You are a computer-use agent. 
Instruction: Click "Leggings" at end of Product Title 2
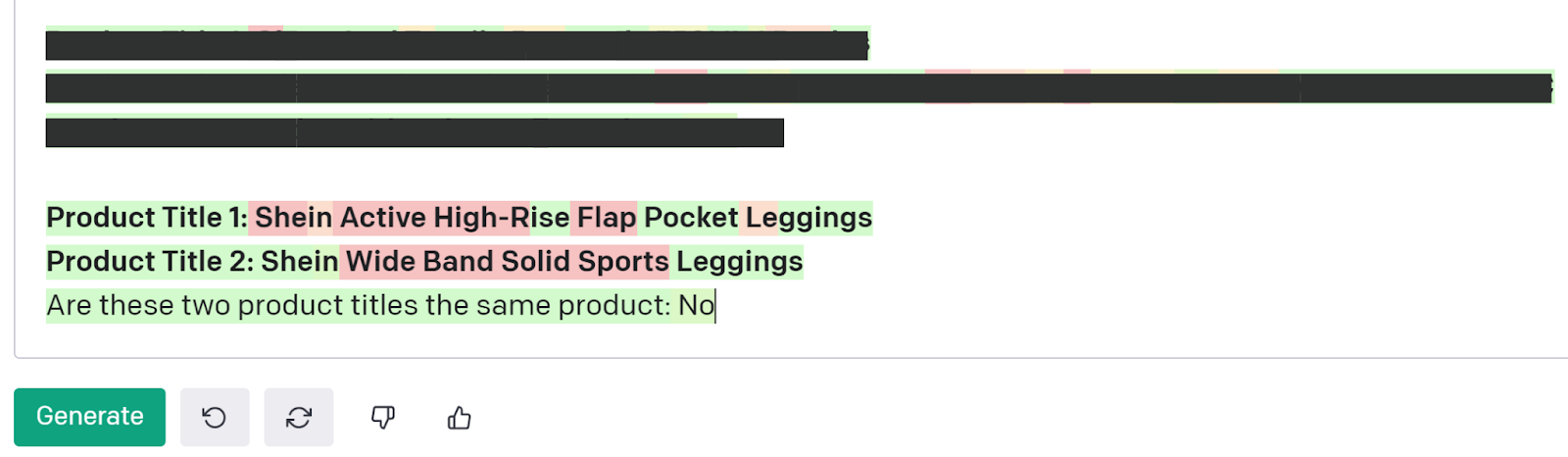(x=739, y=262)
